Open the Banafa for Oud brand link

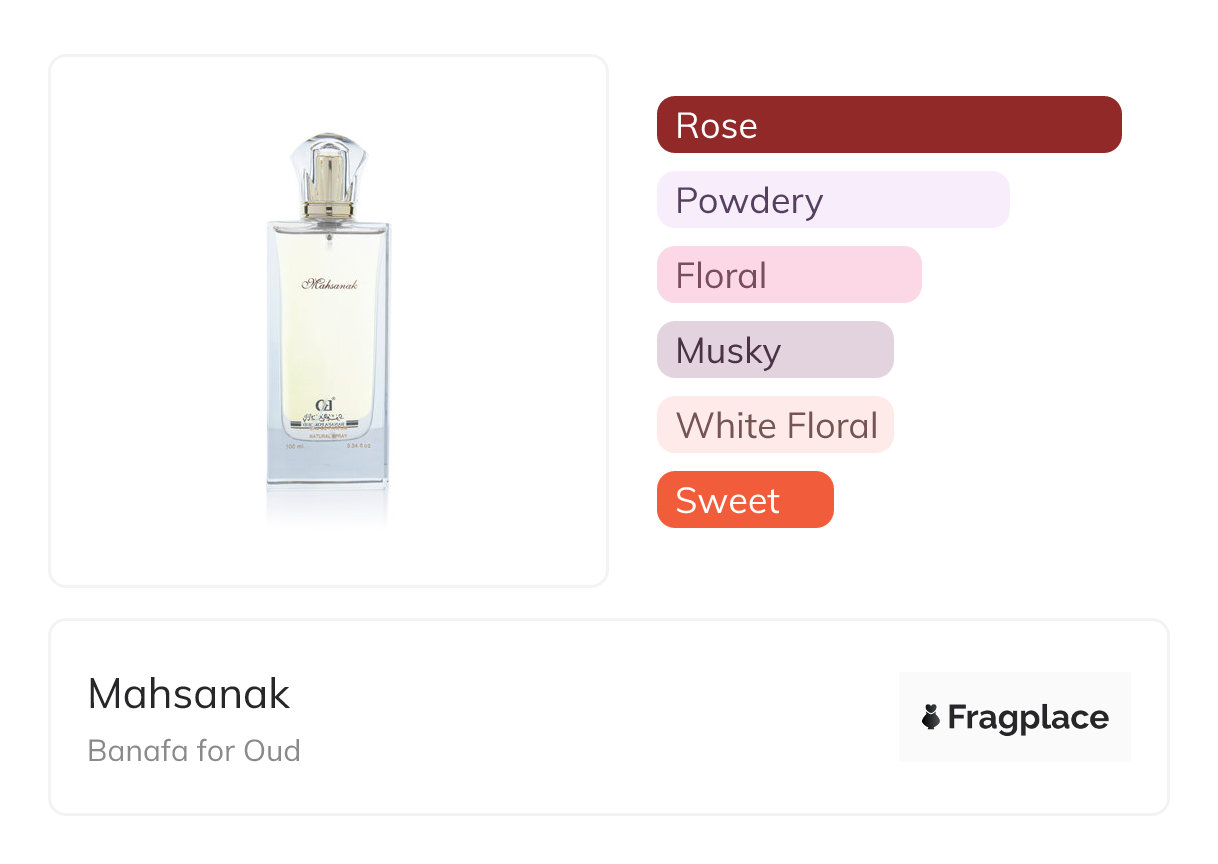point(194,750)
